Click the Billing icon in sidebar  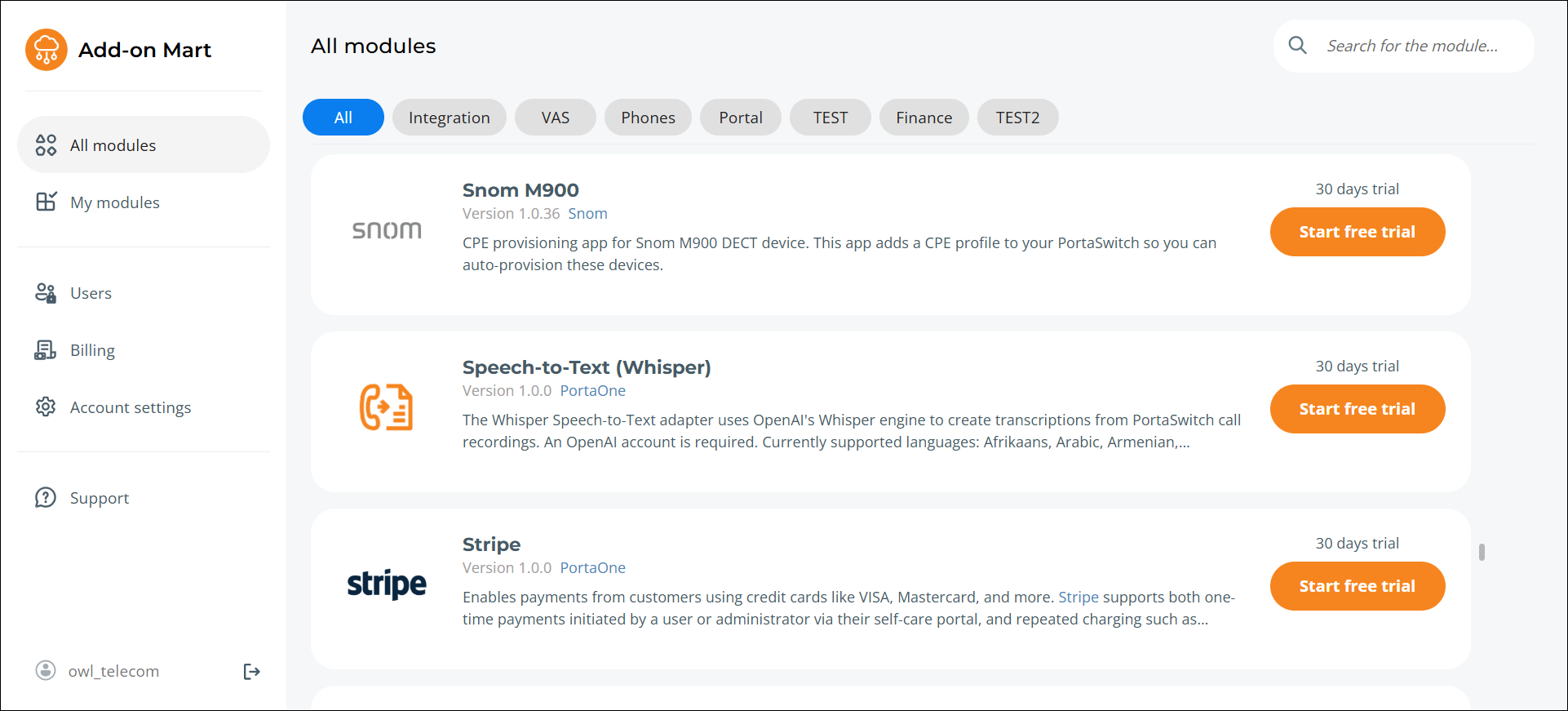pos(46,350)
